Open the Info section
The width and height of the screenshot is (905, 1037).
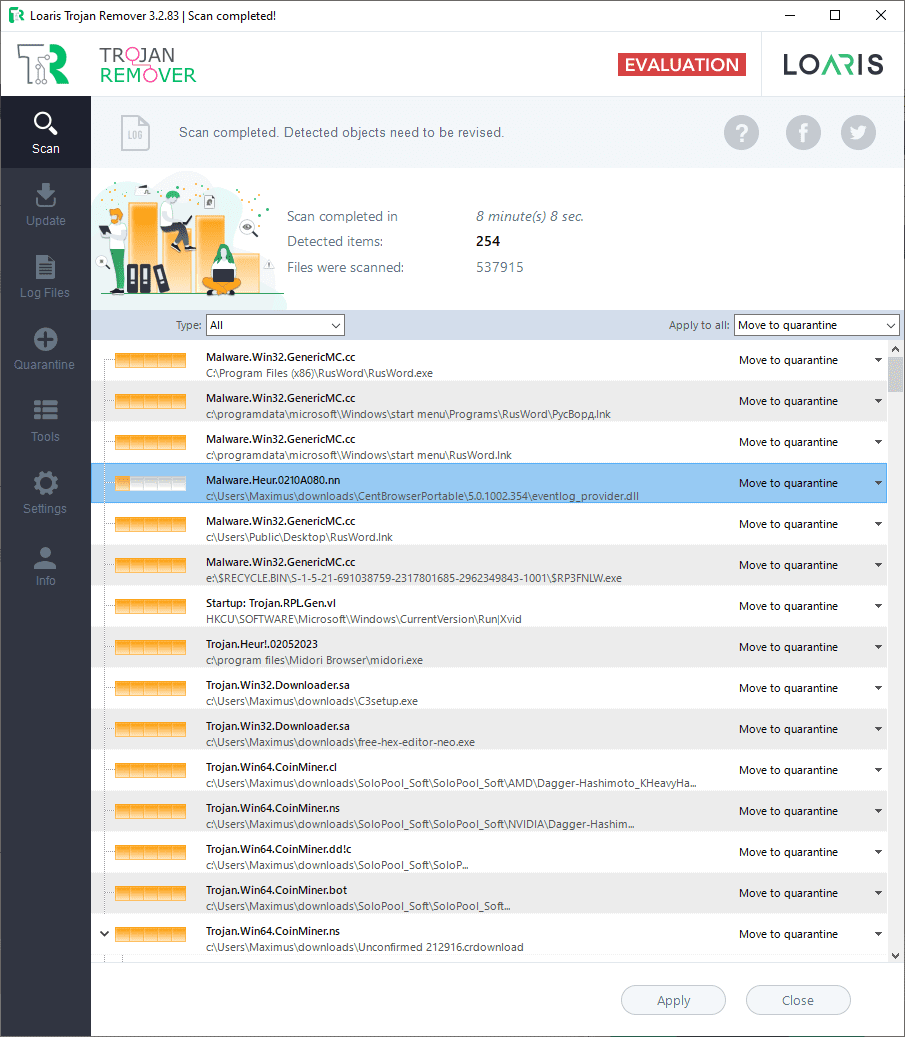click(x=46, y=565)
